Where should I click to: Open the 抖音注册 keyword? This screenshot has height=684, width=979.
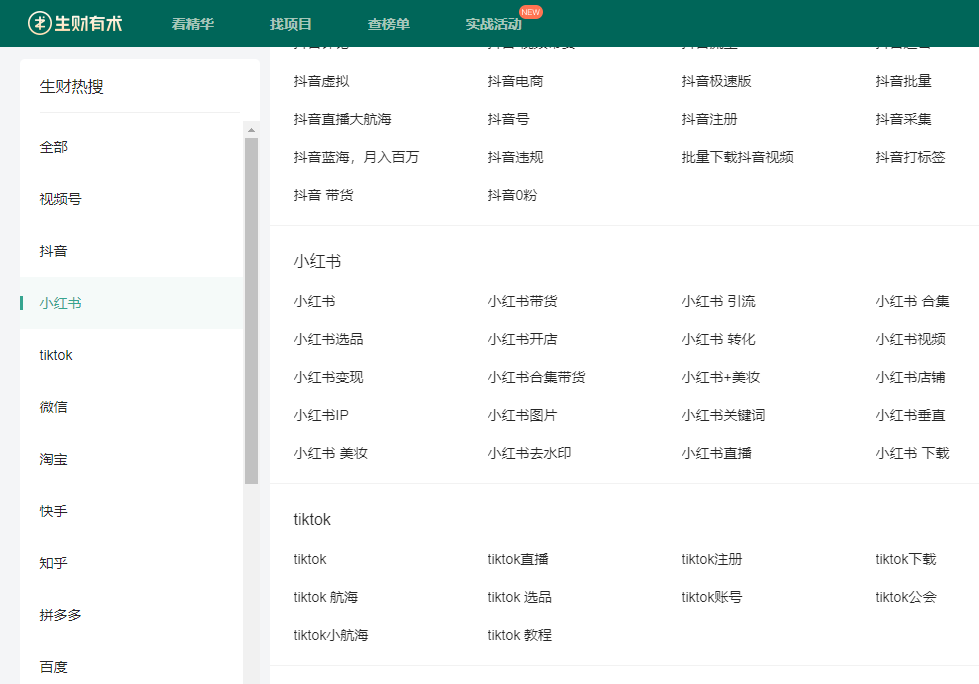point(710,119)
